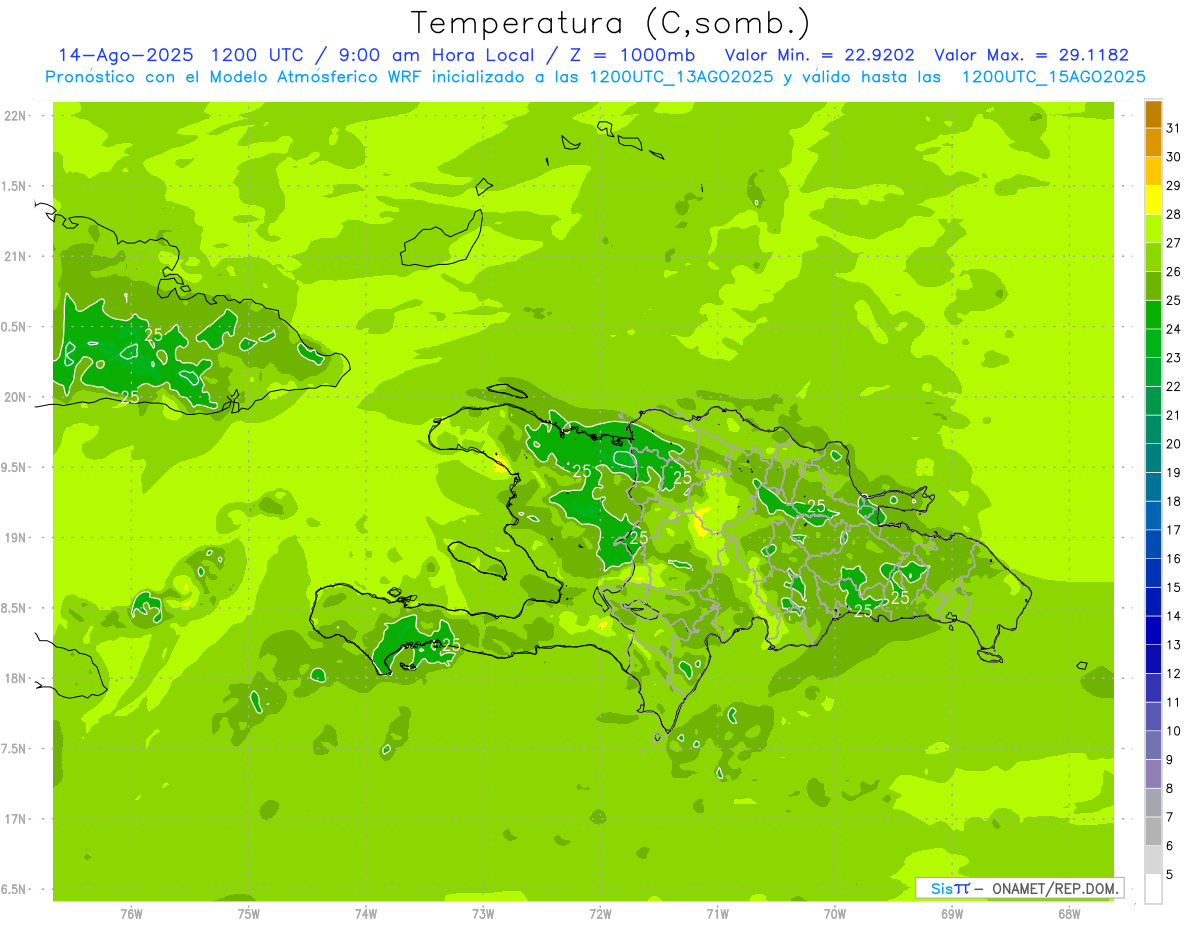Viewport: 1200px width, 927px height.
Task: Click the '68W' longitude label
Action: (1068, 914)
